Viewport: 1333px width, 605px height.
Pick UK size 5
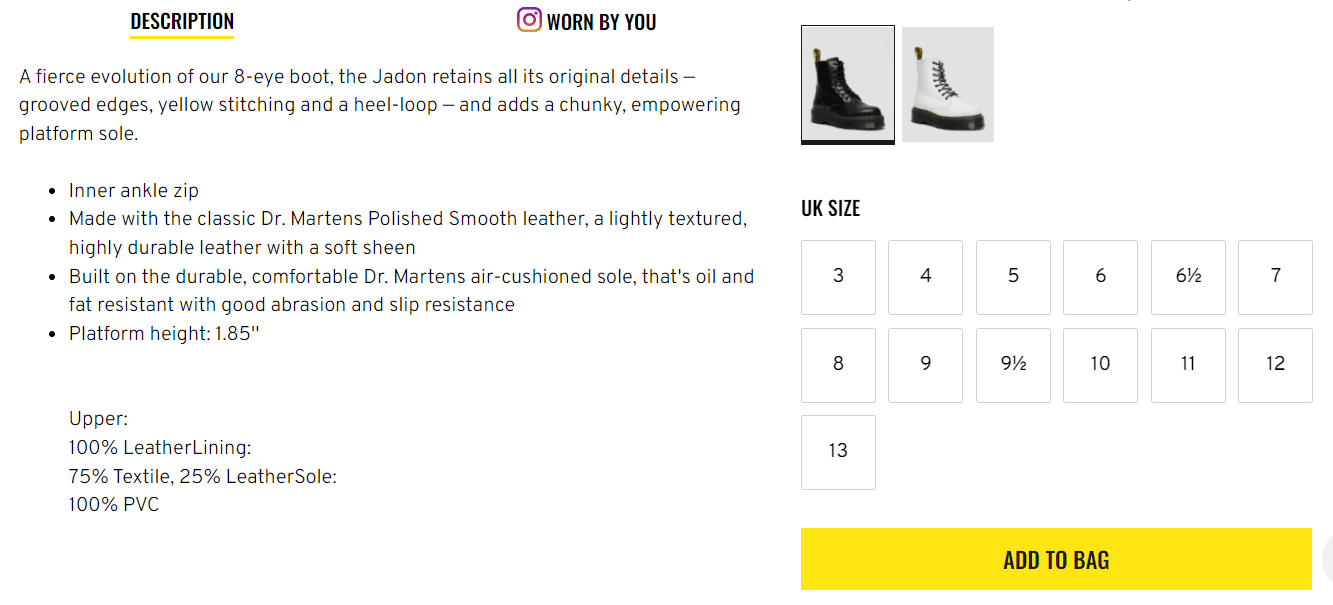(x=1013, y=277)
